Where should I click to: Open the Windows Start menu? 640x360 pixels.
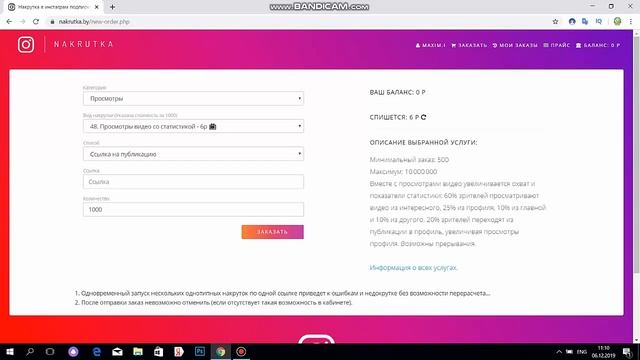[x=10, y=351]
